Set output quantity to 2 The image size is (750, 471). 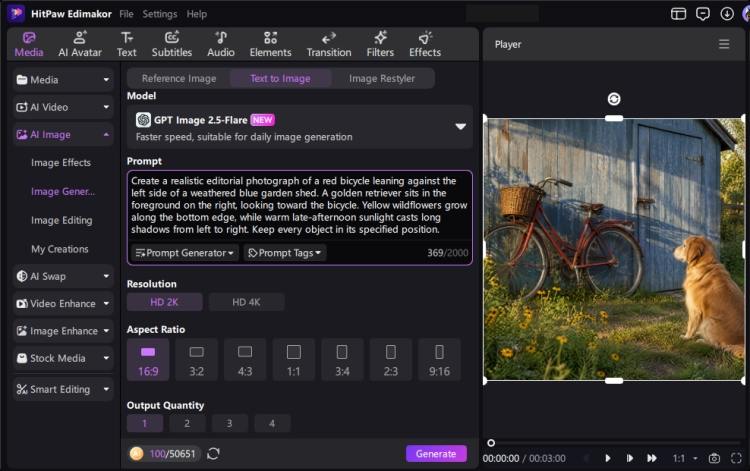187,423
